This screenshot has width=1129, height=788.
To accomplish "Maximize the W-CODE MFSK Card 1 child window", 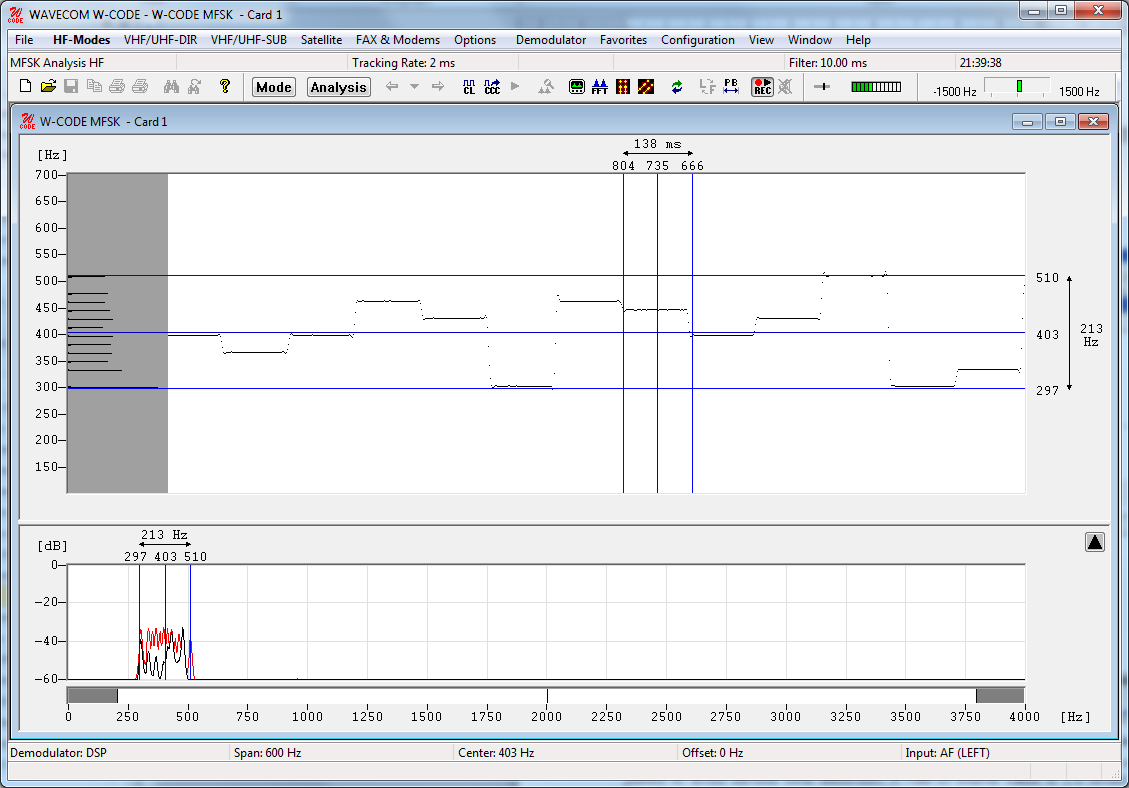I will point(1060,122).
